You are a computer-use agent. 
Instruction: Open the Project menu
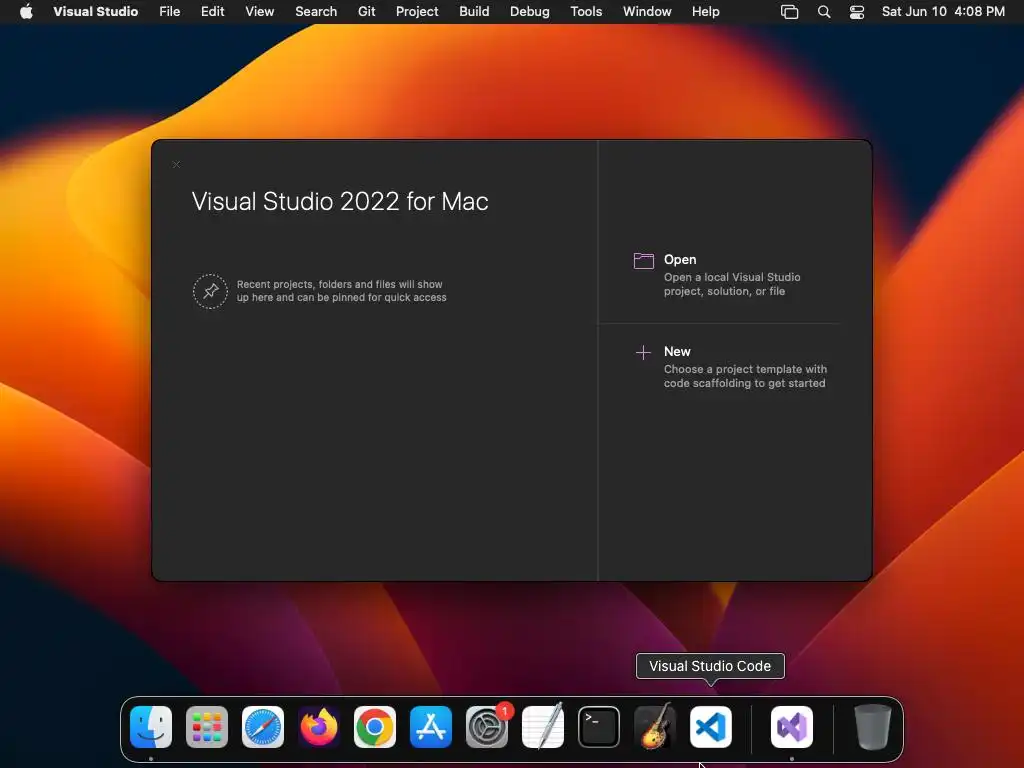[417, 11]
